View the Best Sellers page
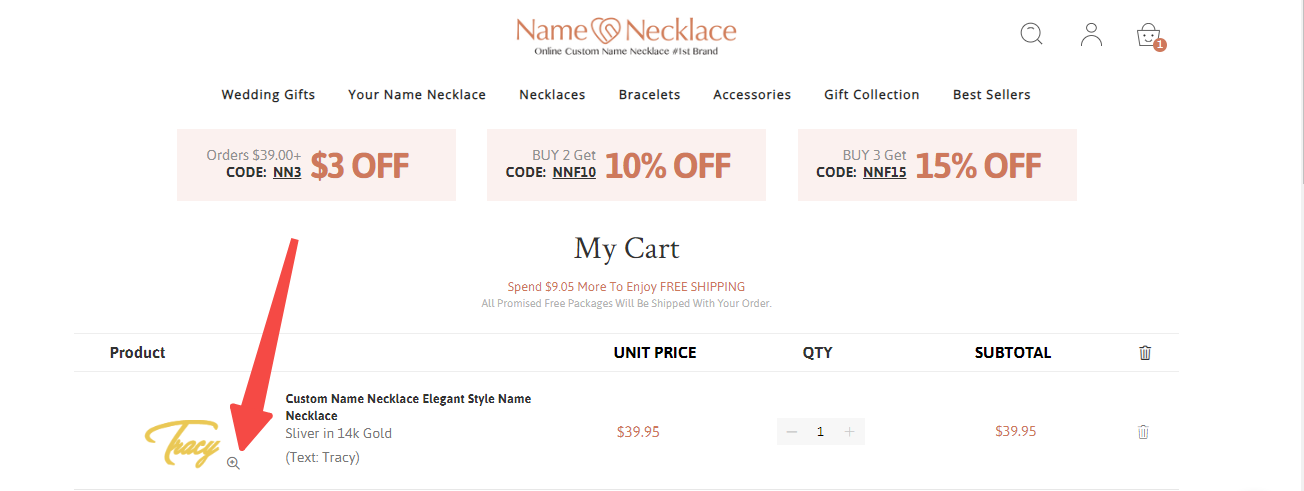The image size is (1304, 491). pos(991,95)
